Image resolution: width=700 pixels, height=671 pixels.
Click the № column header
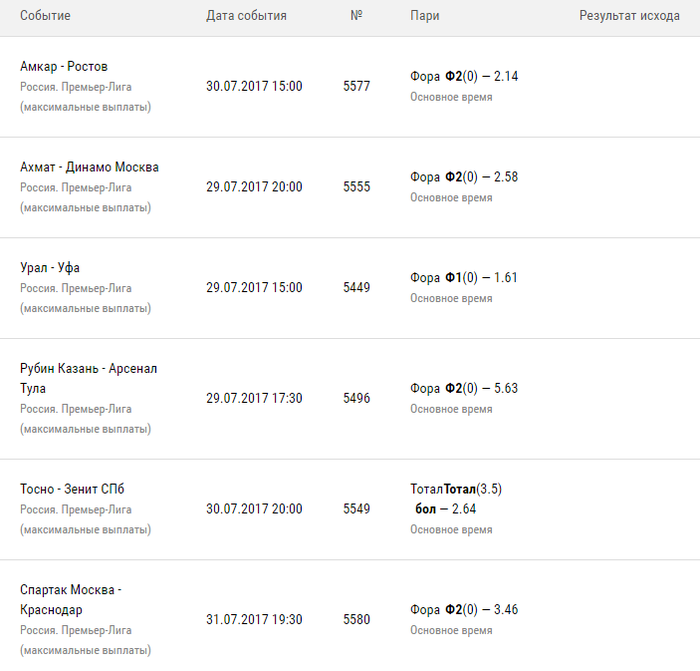click(356, 16)
